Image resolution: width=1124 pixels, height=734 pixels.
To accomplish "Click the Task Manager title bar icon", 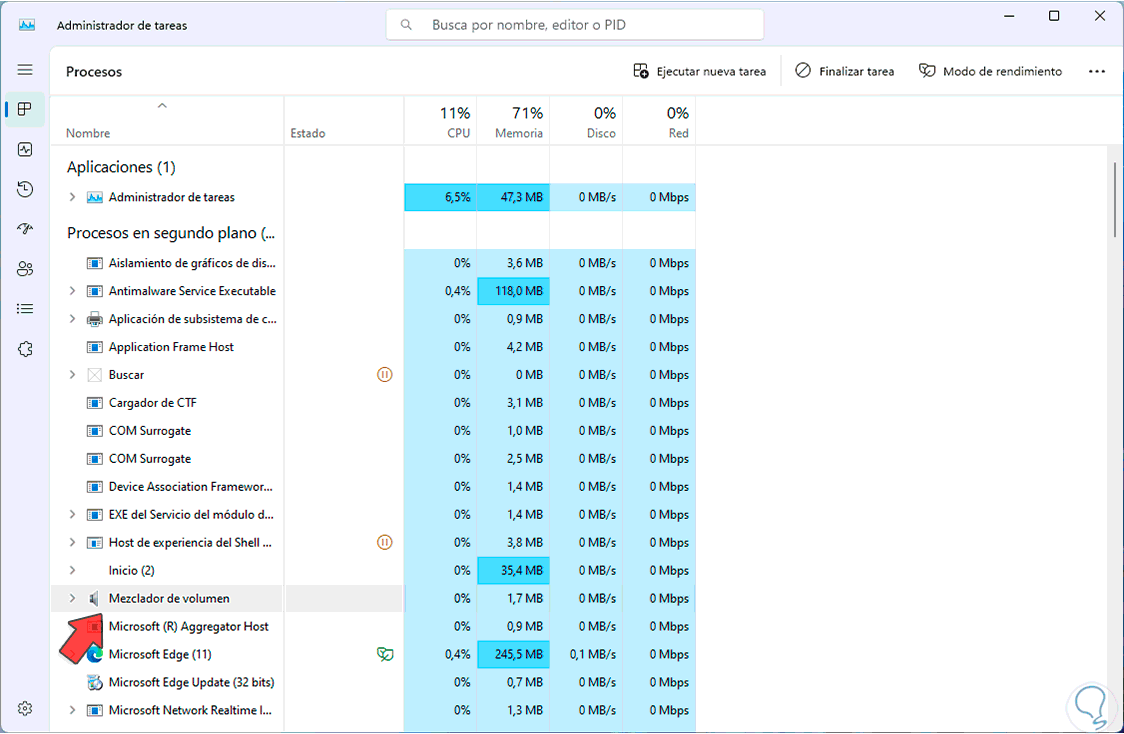I will click(x=27, y=25).
